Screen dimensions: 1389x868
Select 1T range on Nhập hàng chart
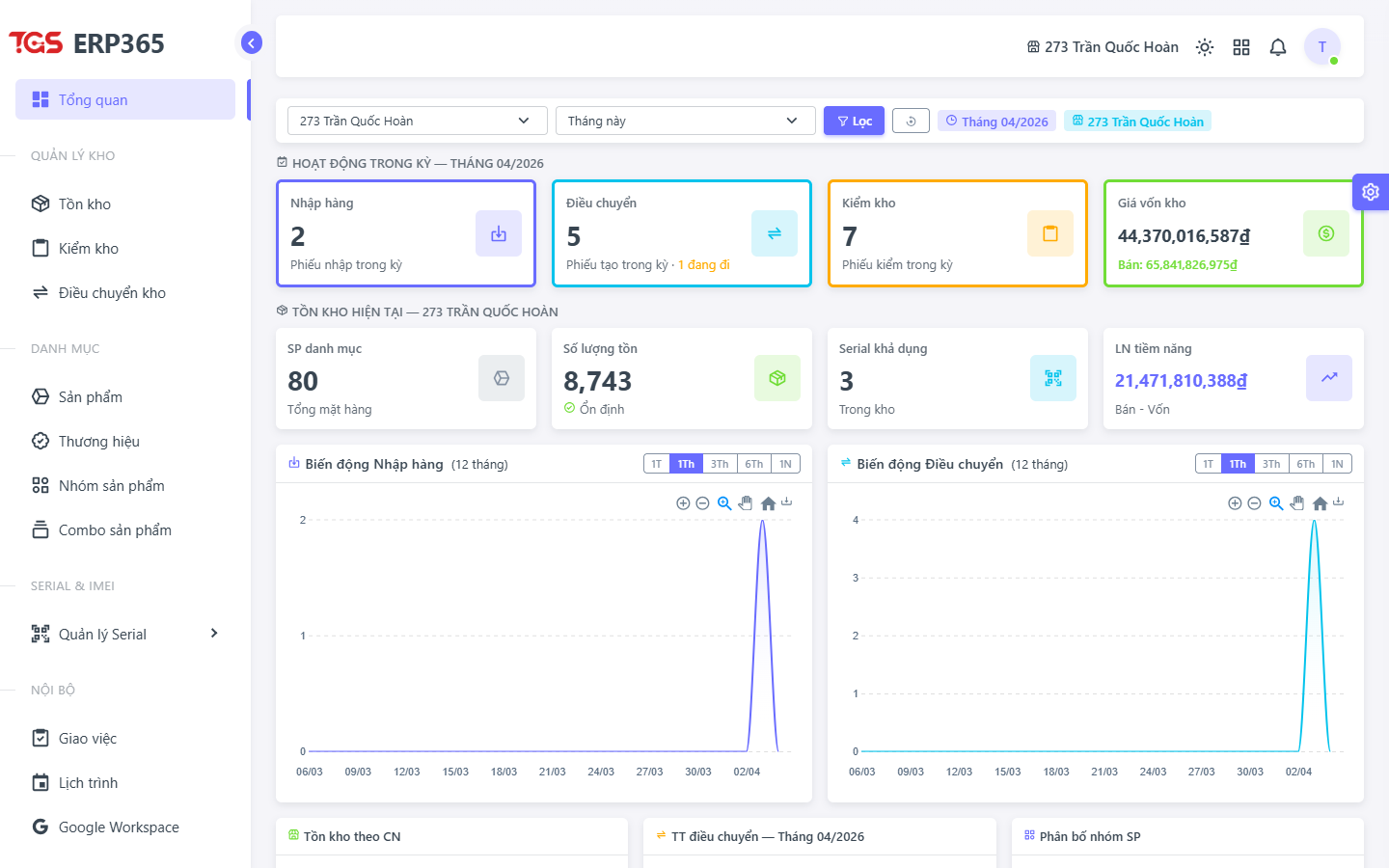click(x=657, y=464)
